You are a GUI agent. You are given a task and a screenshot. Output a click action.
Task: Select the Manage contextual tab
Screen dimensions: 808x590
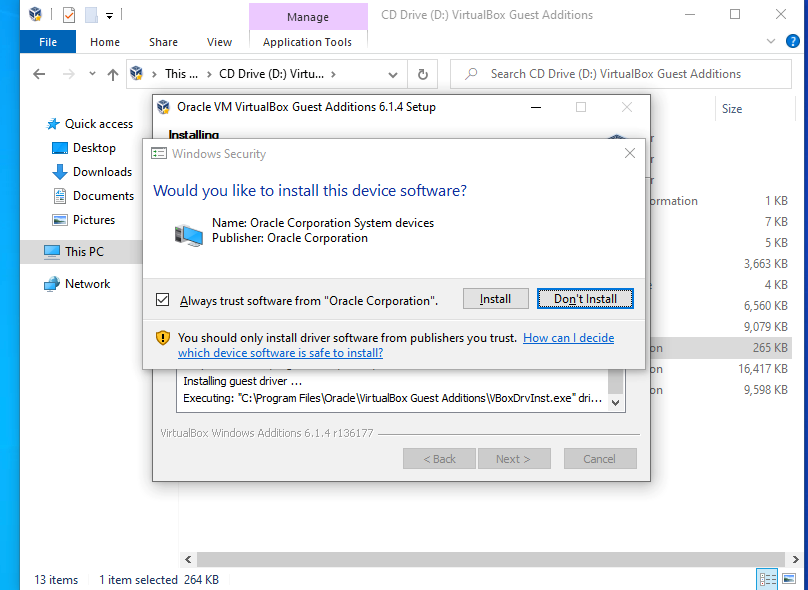(308, 16)
